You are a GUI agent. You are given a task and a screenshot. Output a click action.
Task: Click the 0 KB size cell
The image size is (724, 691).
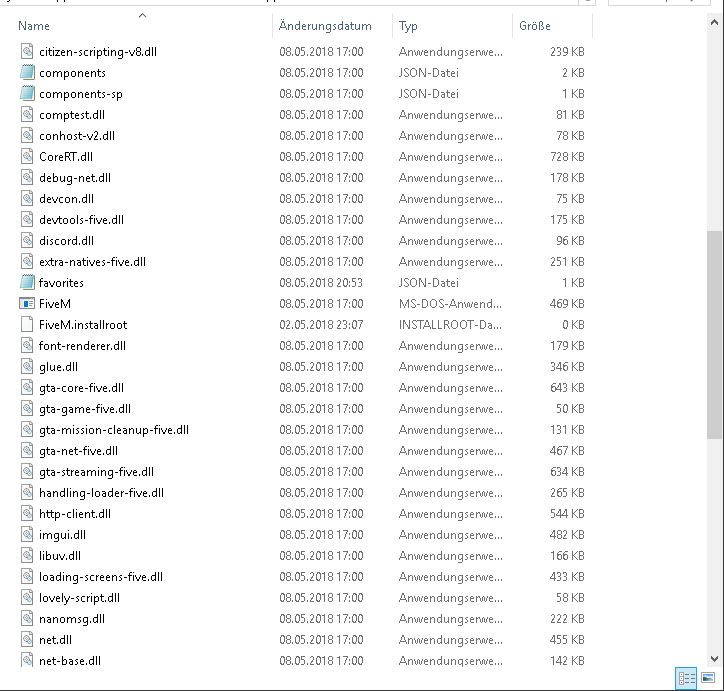(x=573, y=324)
